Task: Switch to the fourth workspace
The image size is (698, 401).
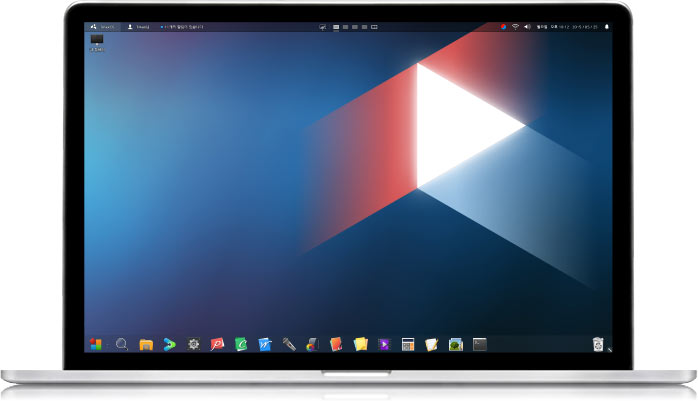Action: pyautogui.click(x=364, y=27)
